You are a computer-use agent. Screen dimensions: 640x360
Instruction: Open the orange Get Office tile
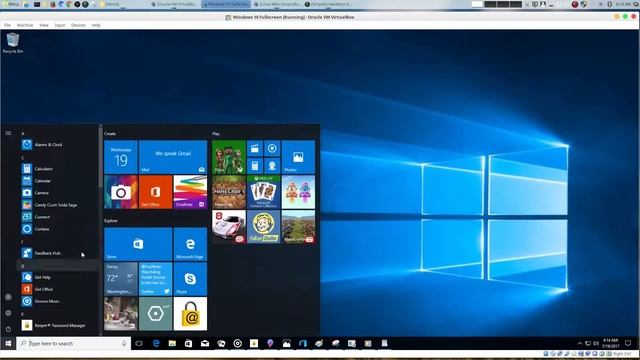point(156,192)
